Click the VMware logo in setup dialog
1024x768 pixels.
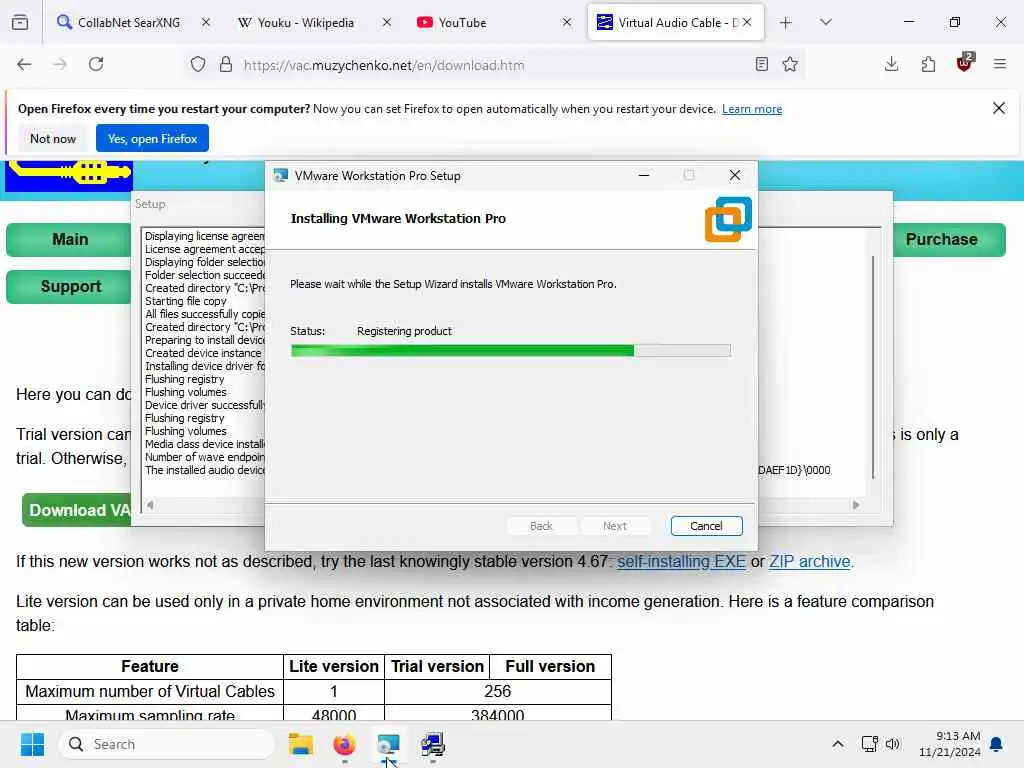(x=728, y=219)
